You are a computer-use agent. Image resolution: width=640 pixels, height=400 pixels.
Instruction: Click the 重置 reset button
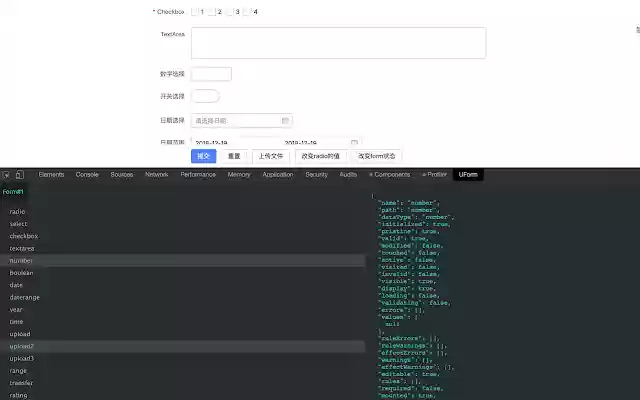(234, 156)
